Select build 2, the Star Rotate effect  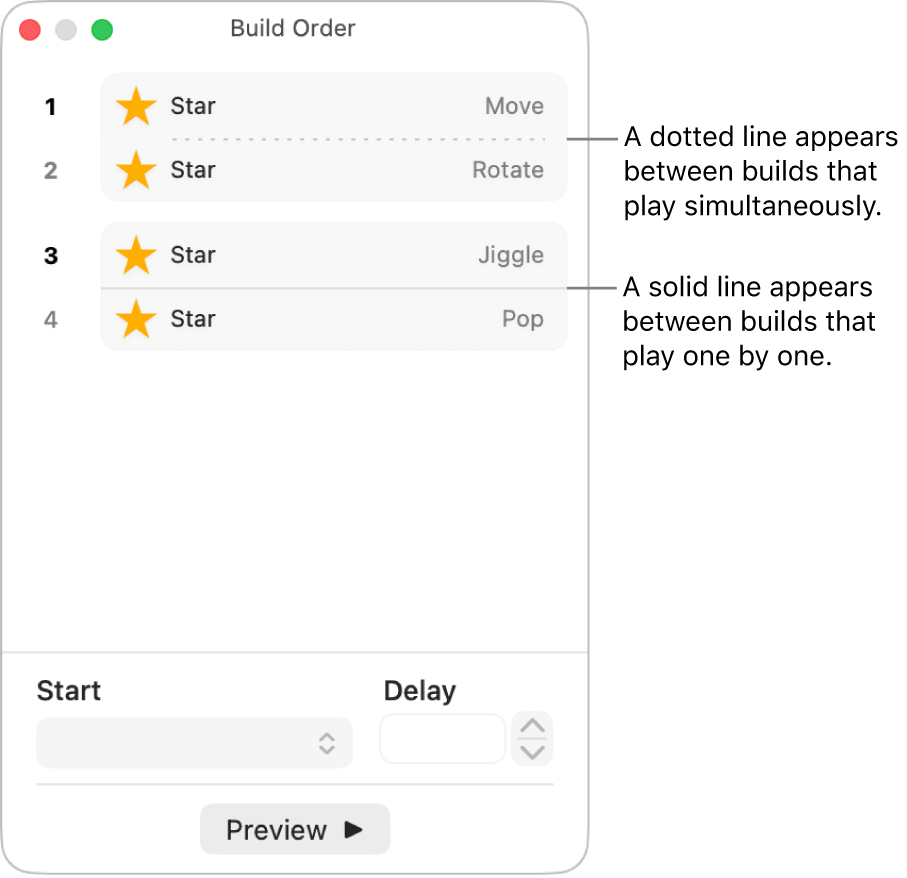[330, 170]
